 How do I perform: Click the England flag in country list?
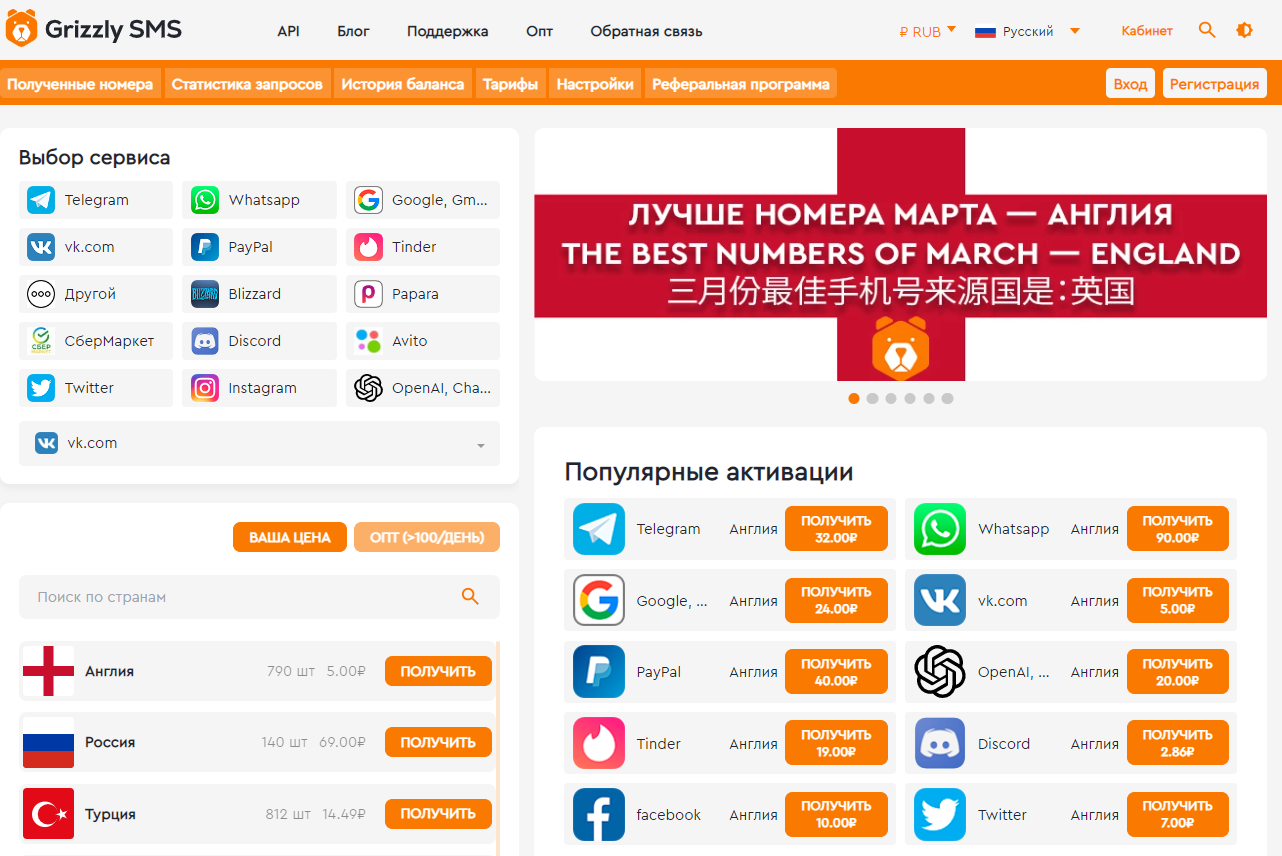point(48,671)
